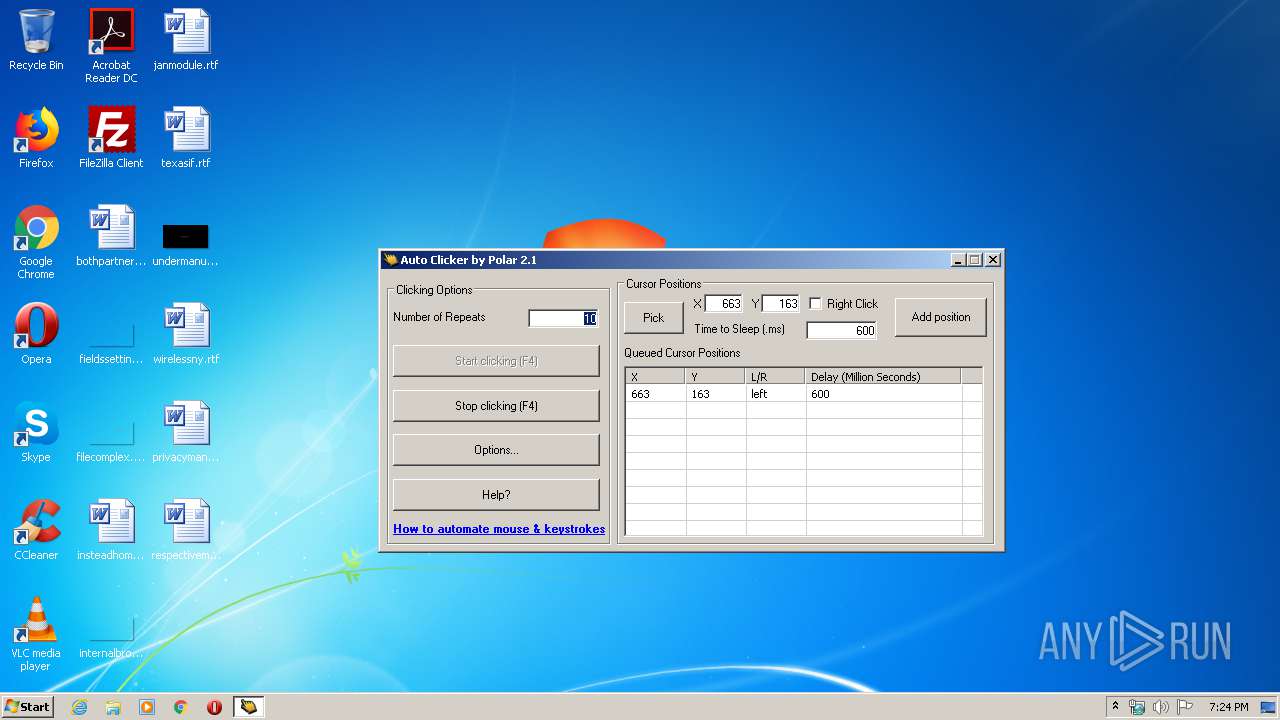Click the Y coordinate input field
1280x720 pixels.
tap(781, 304)
